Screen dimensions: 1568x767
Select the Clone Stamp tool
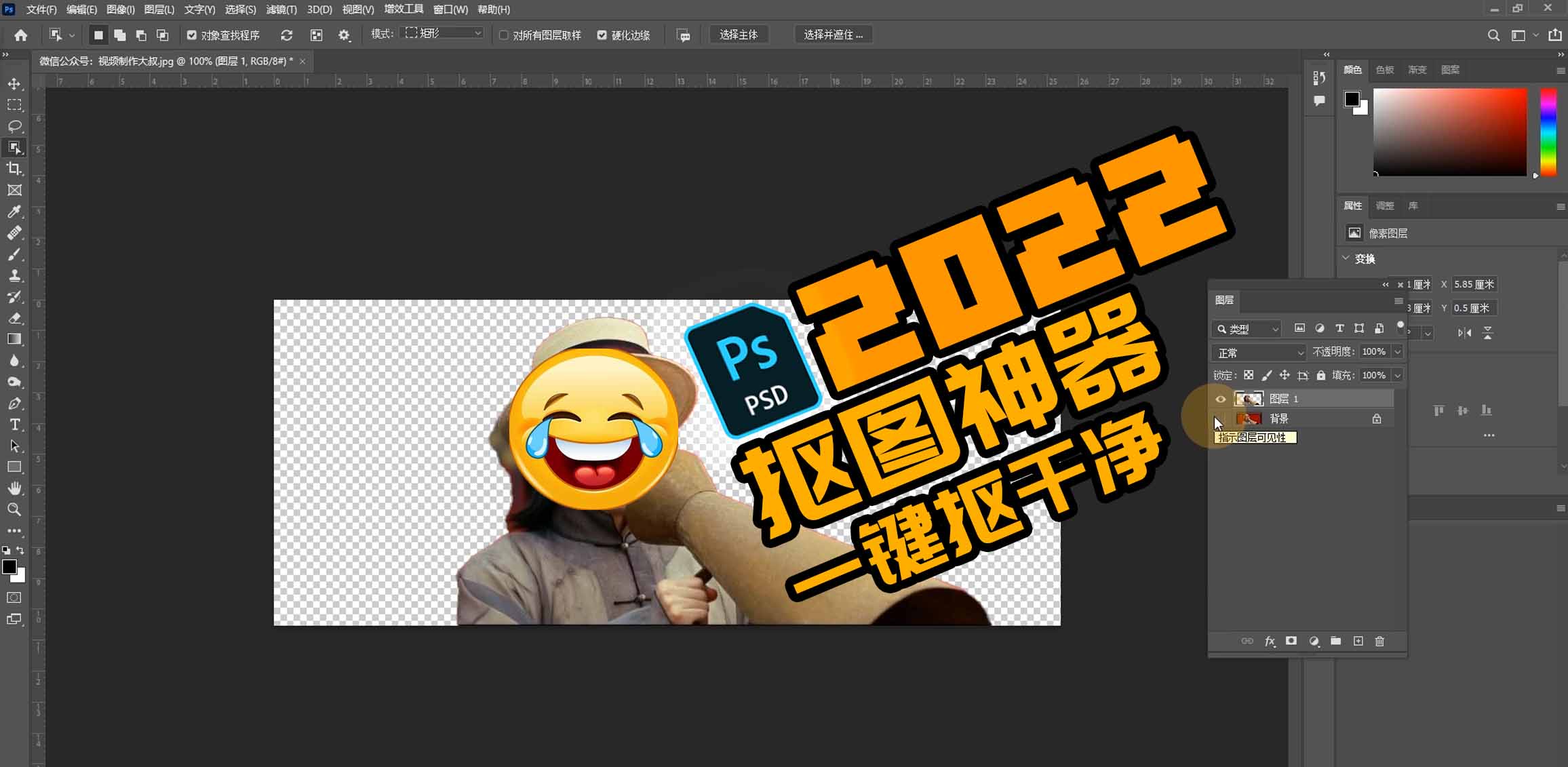(x=14, y=275)
